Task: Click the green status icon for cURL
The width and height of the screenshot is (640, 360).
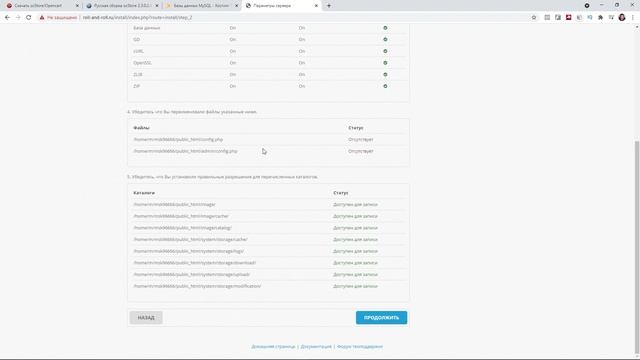Action: pyautogui.click(x=385, y=51)
